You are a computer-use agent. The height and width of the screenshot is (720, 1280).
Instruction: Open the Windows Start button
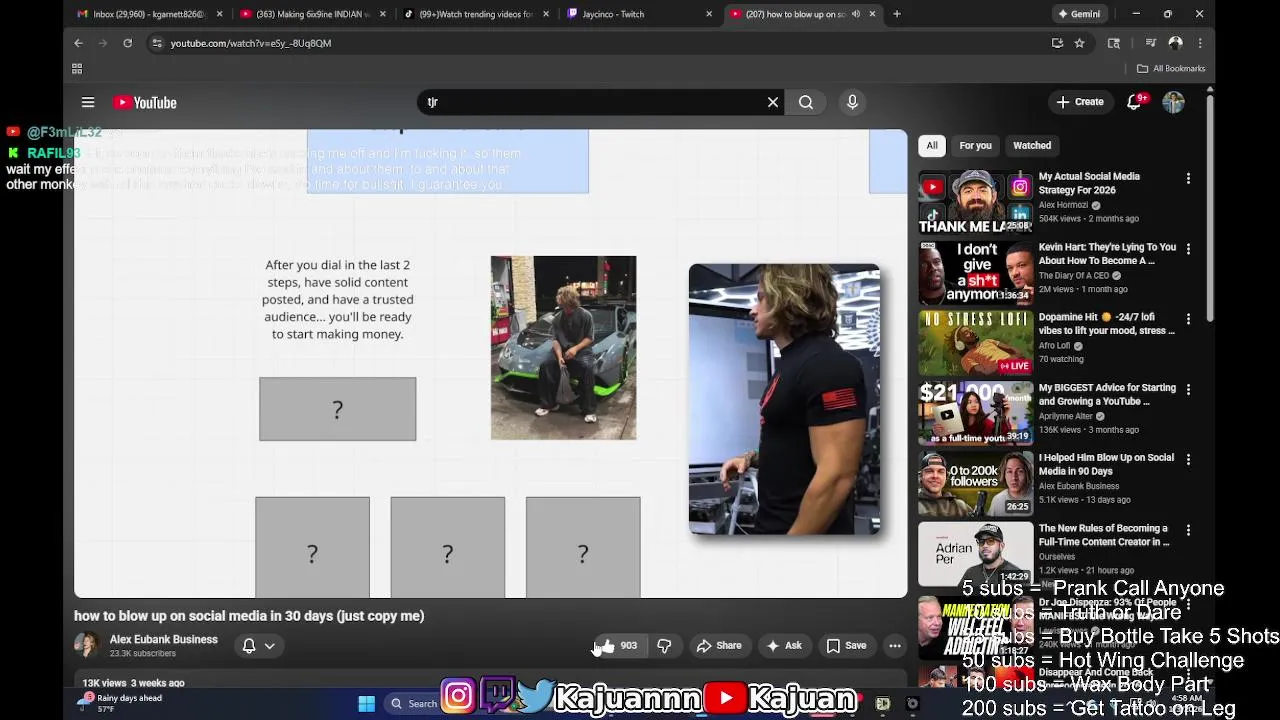coord(366,703)
